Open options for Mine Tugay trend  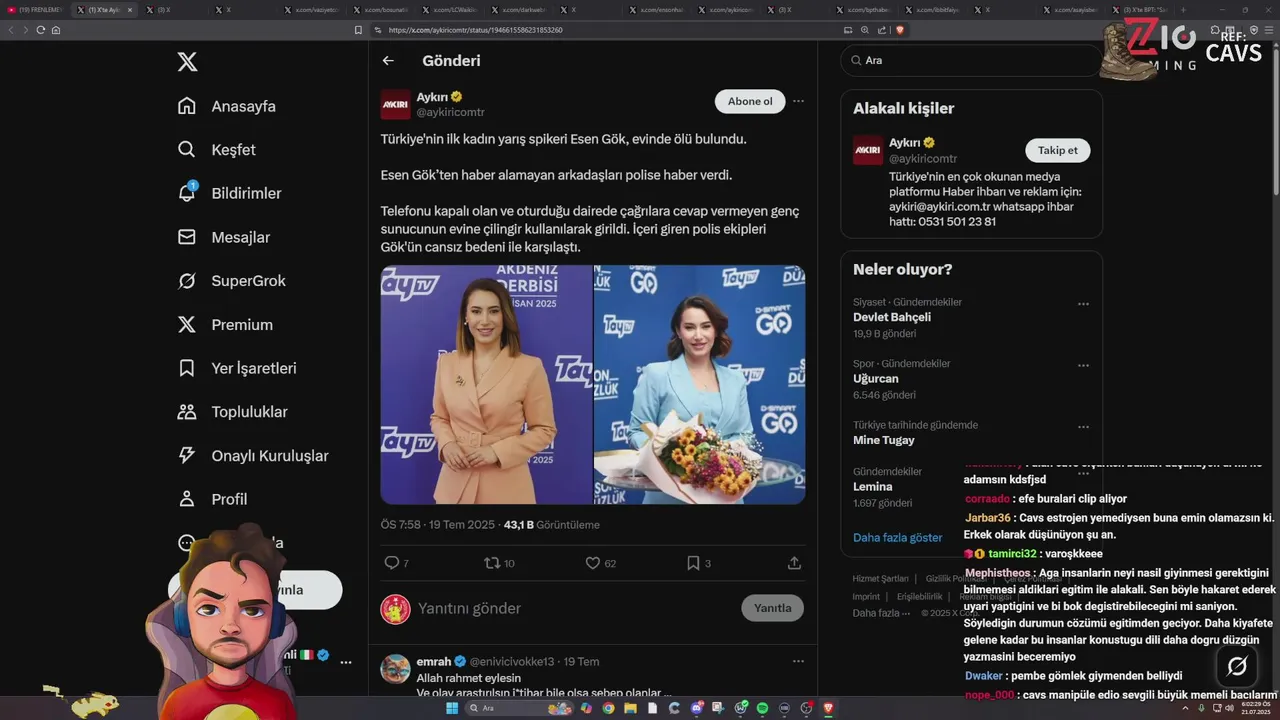1083,427
